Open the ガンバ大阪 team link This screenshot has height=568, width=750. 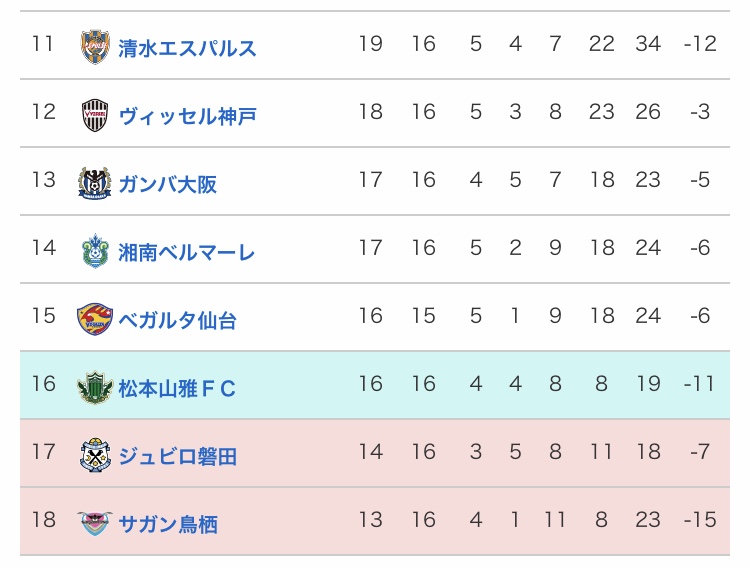(x=167, y=184)
